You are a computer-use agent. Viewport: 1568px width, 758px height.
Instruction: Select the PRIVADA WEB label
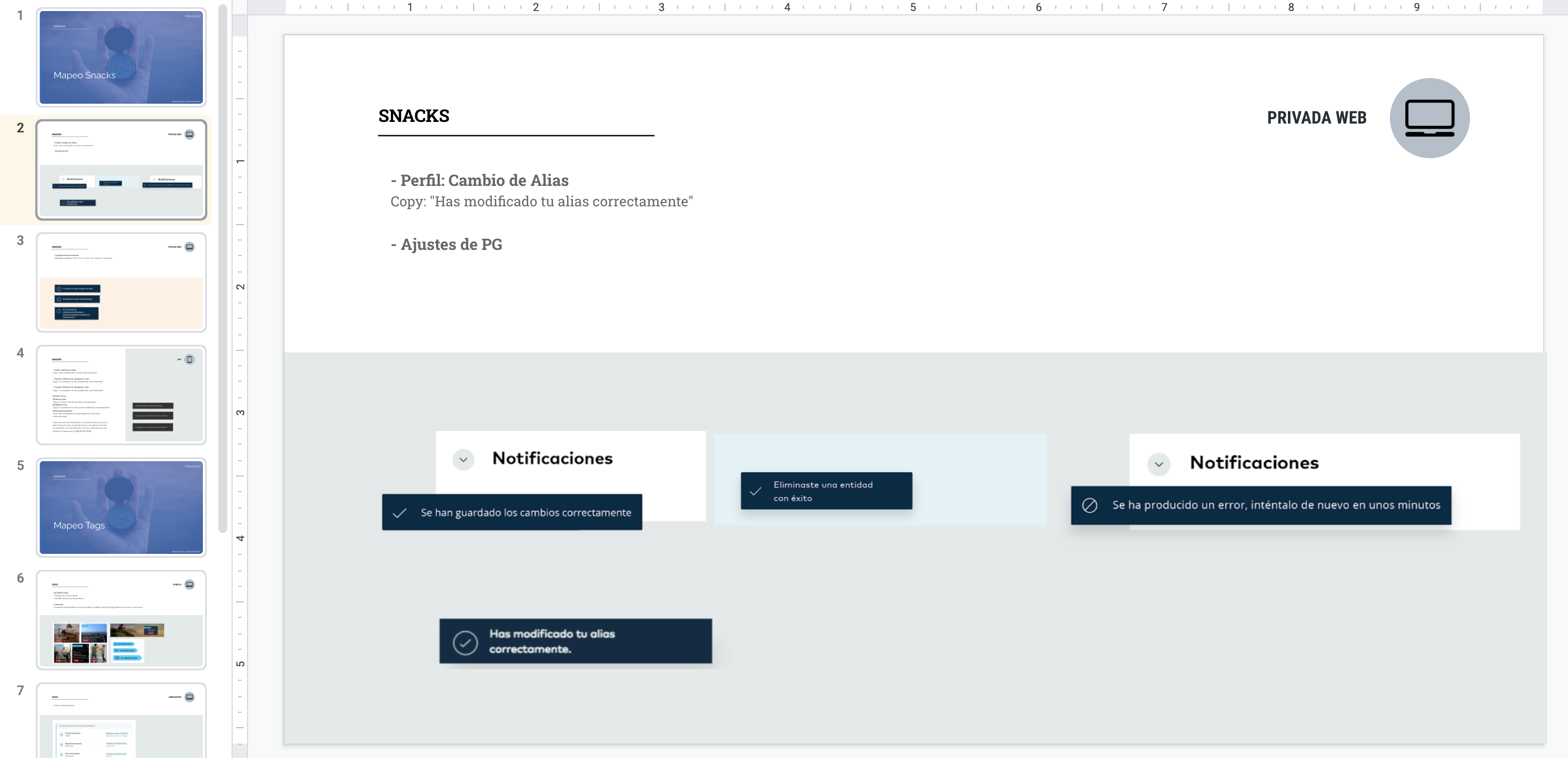(1317, 118)
